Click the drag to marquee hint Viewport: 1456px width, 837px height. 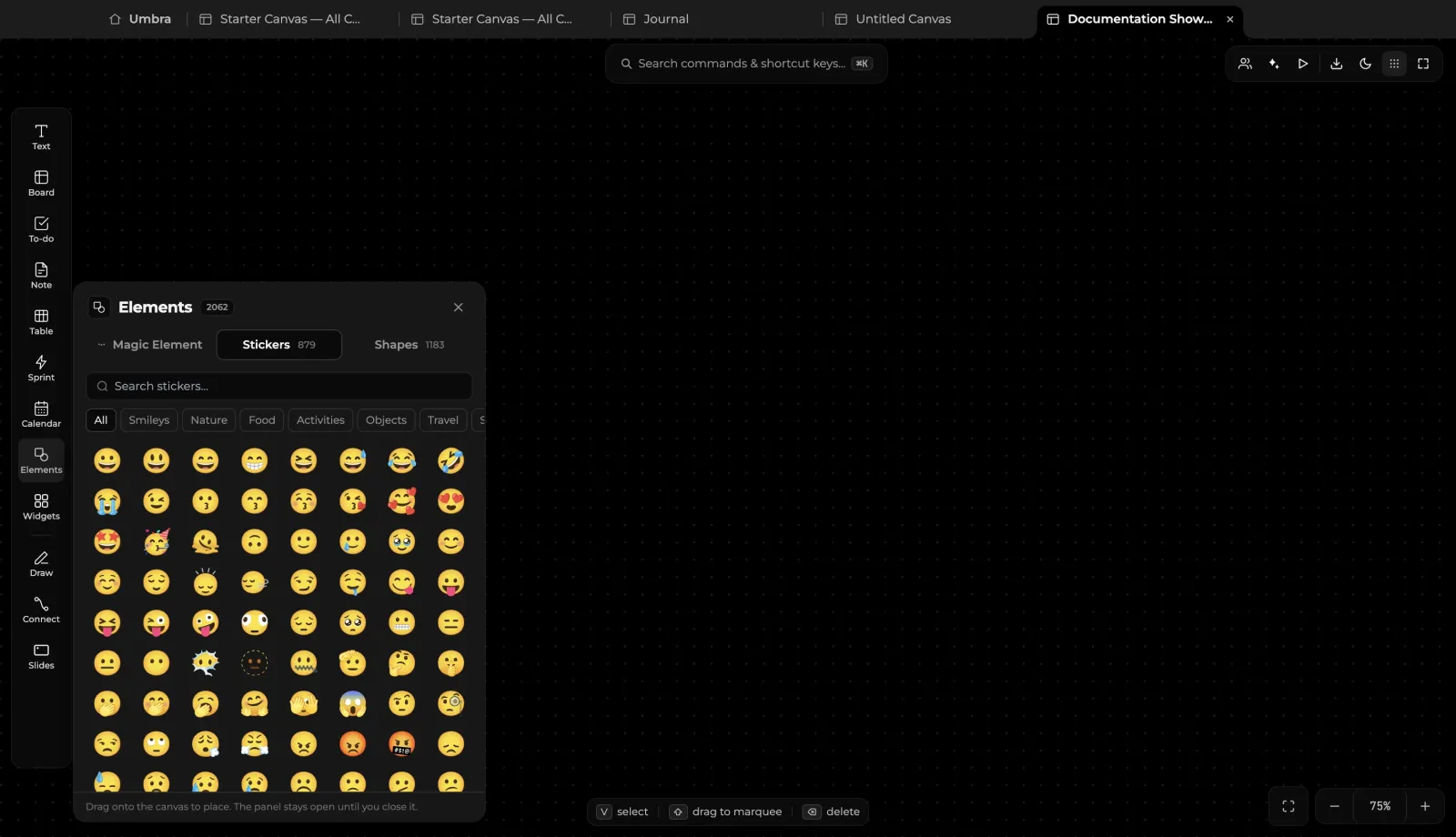click(726, 812)
